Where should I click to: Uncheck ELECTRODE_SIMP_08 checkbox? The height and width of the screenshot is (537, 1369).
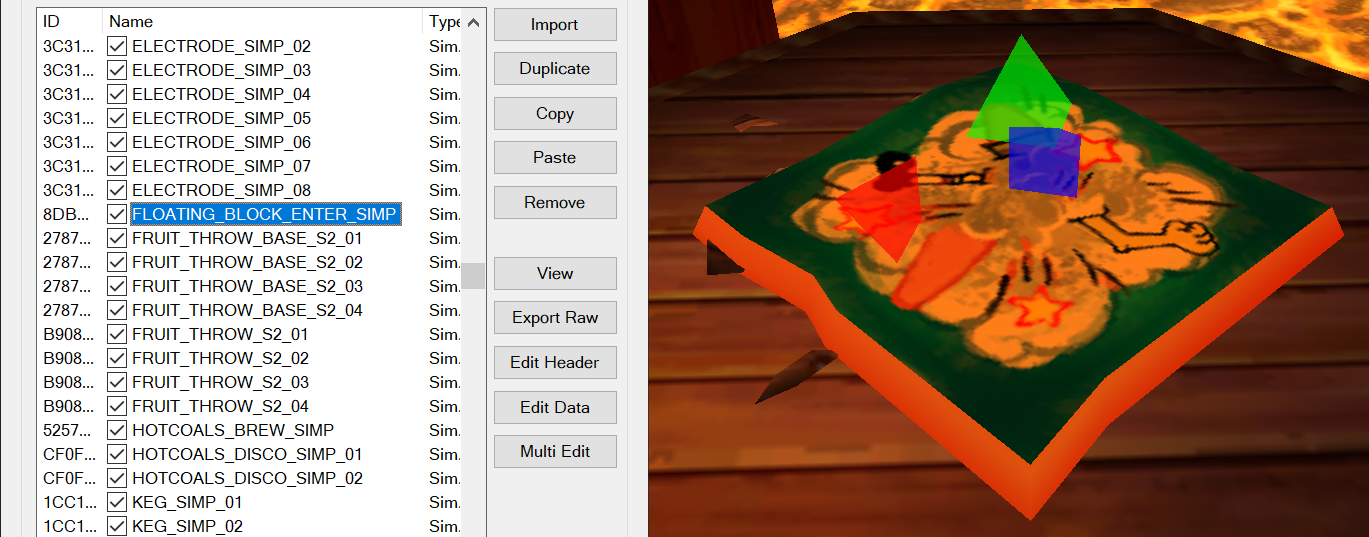117,190
